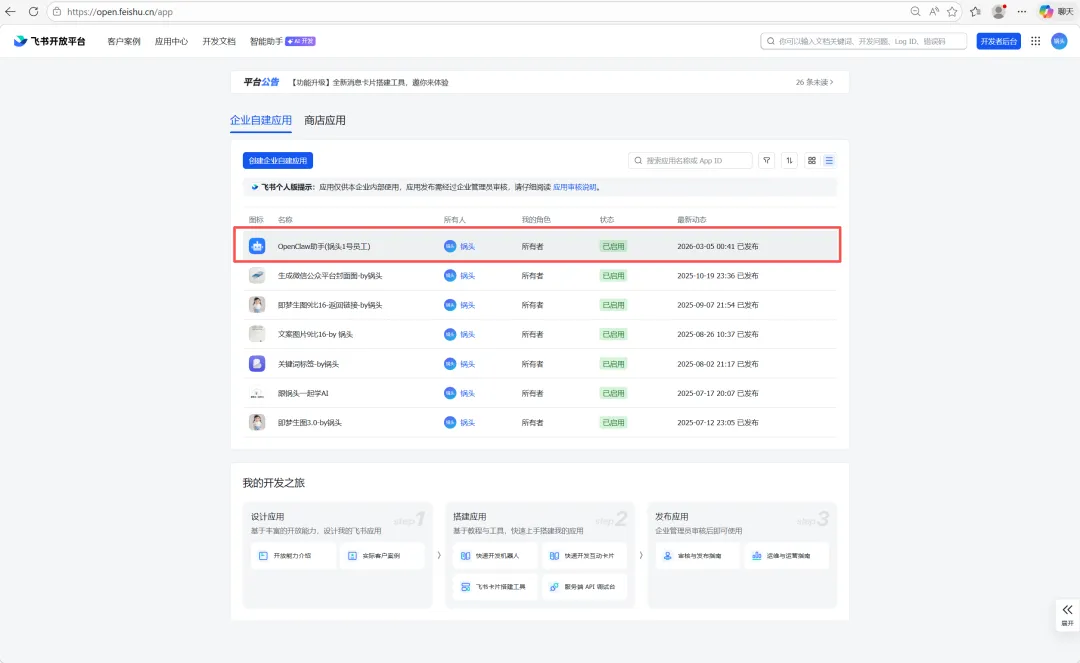Click 已启用 status in 关键词标签 row
Viewport: 1080px width, 663px height.
click(x=613, y=364)
